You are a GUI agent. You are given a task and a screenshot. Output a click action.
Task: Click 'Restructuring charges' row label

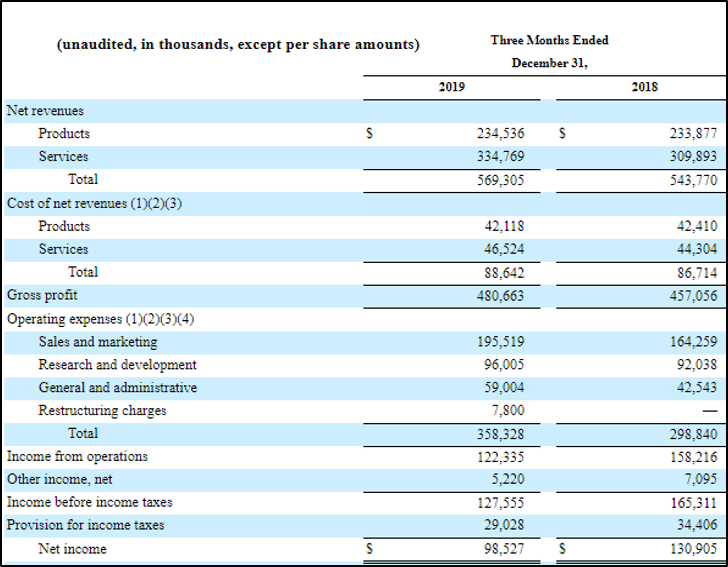click(x=102, y=411)
